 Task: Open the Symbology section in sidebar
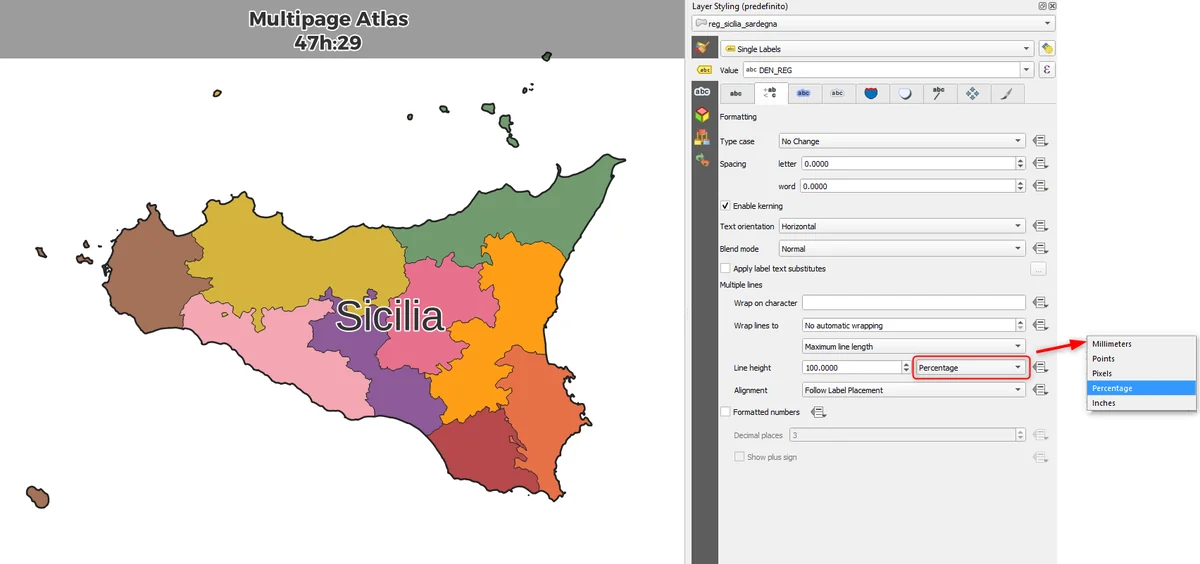[x=702, y=47]
